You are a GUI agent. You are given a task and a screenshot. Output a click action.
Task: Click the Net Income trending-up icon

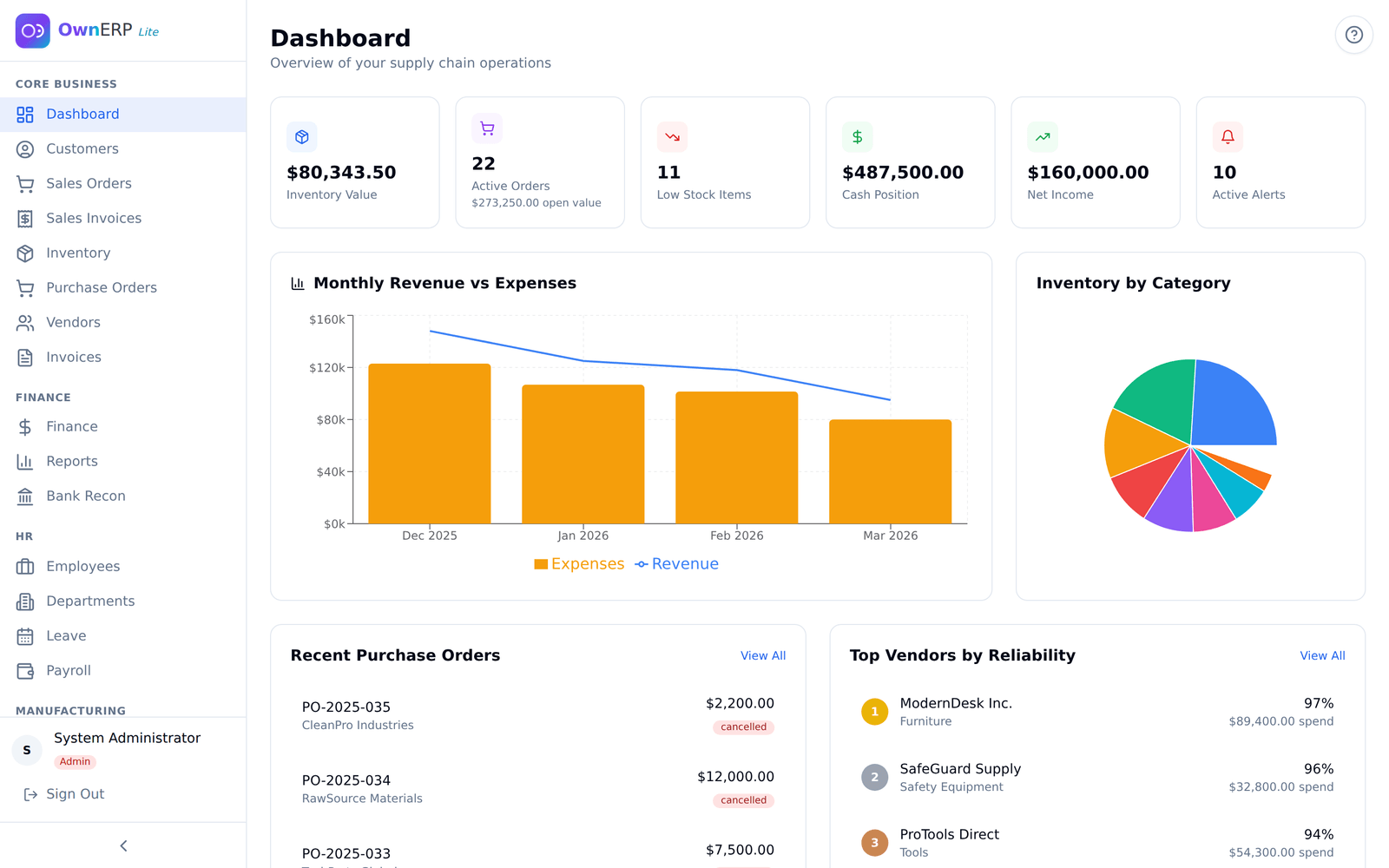[1043, 137]
